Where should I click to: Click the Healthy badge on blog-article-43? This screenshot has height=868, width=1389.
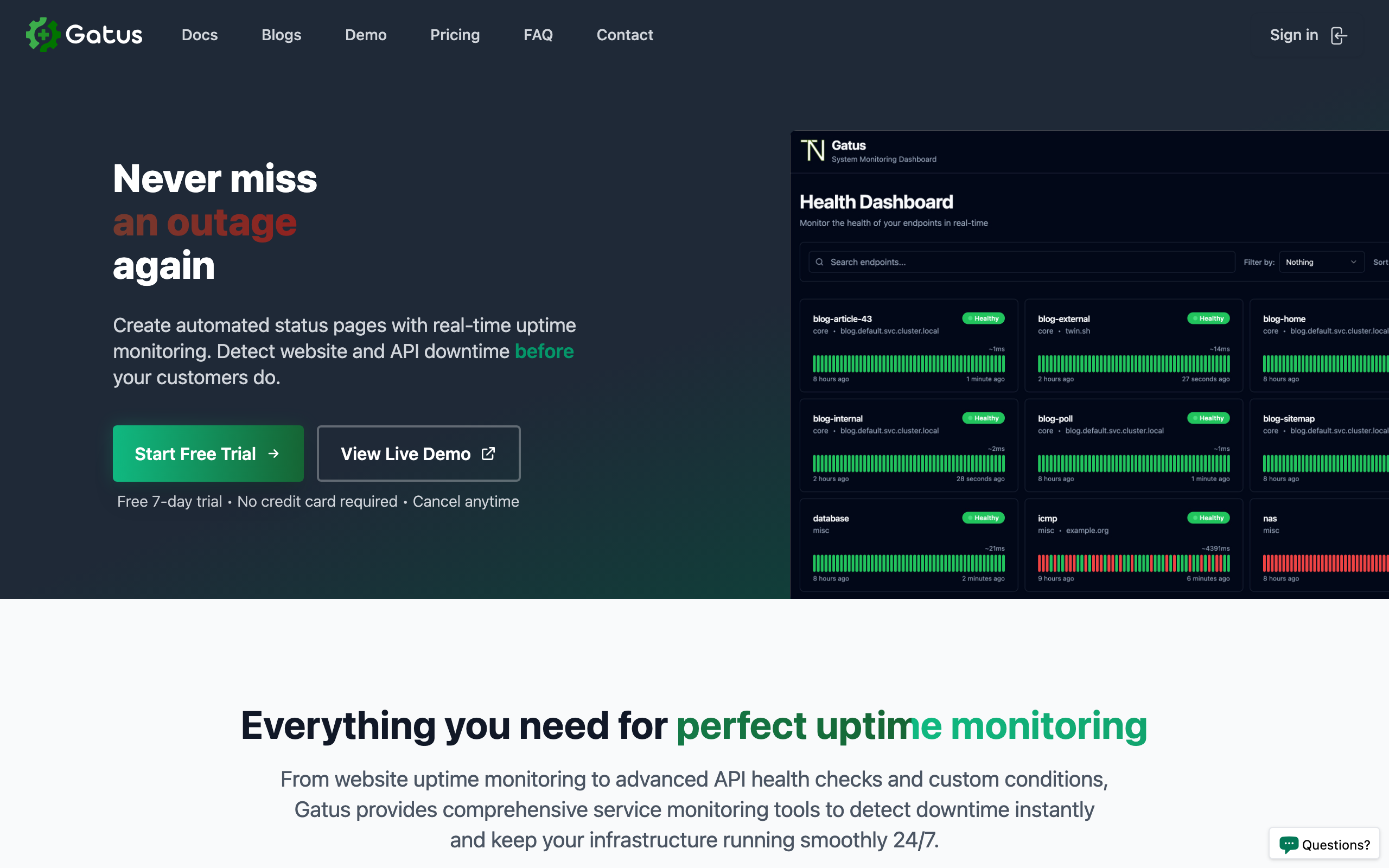tap(983, 318)
